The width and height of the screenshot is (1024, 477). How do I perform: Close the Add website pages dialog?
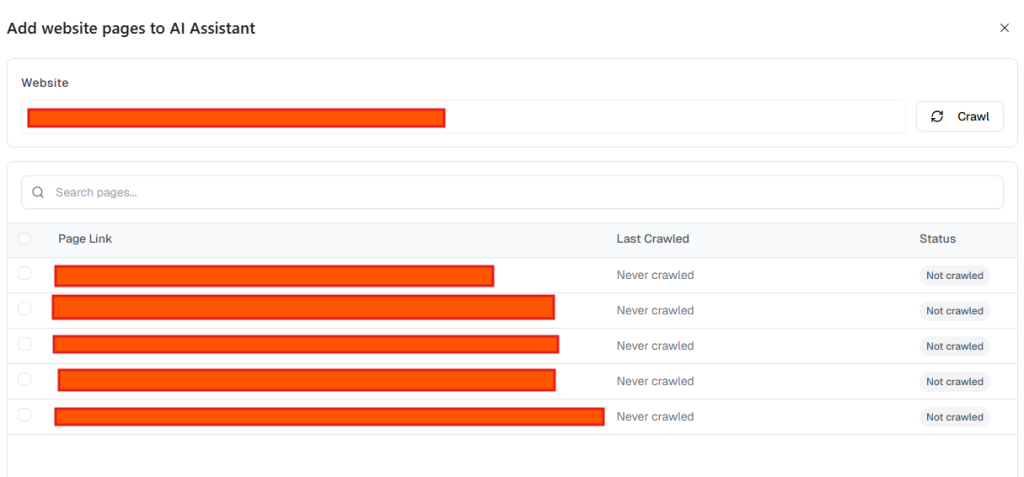pos(1004,28)
